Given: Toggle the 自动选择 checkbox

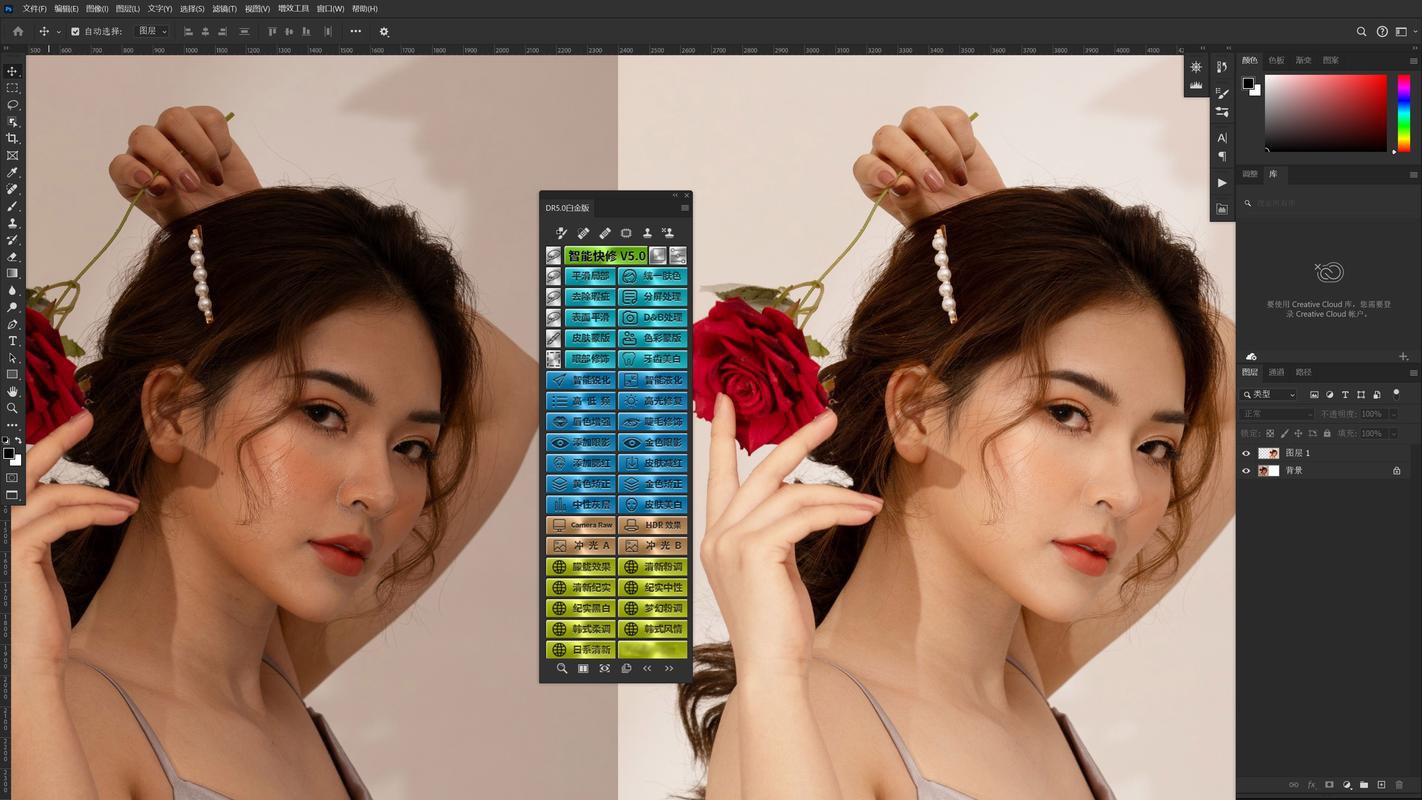Looking at the screenshot, I should click(75, 31).
